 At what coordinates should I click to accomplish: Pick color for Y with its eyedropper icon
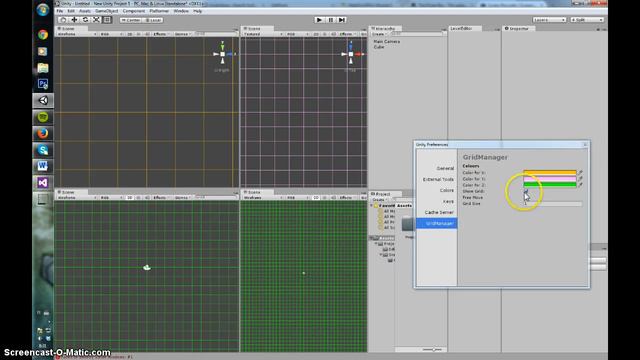click(x=580, y=179)
